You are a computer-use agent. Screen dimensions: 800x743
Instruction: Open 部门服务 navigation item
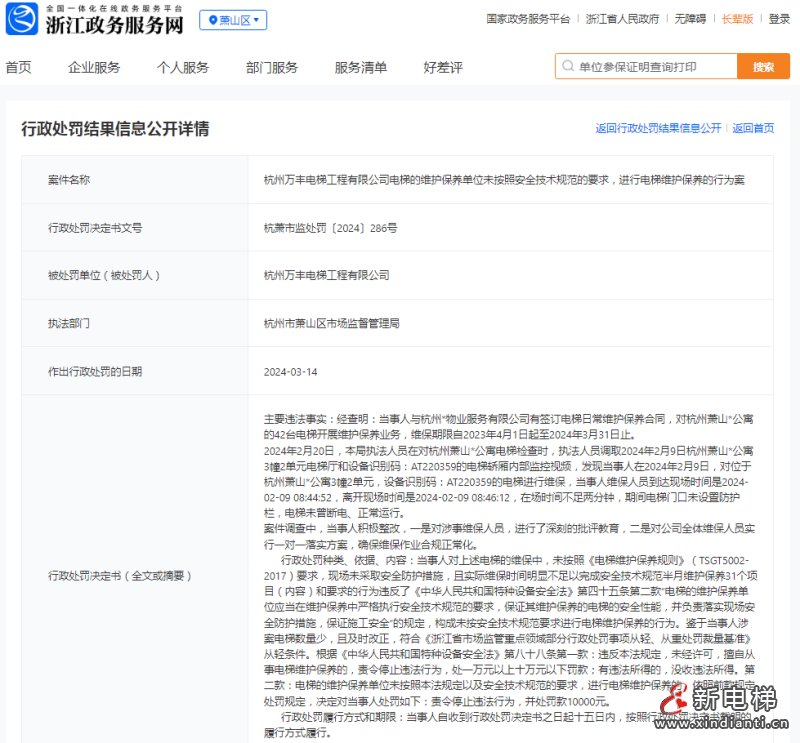(272, 67)
